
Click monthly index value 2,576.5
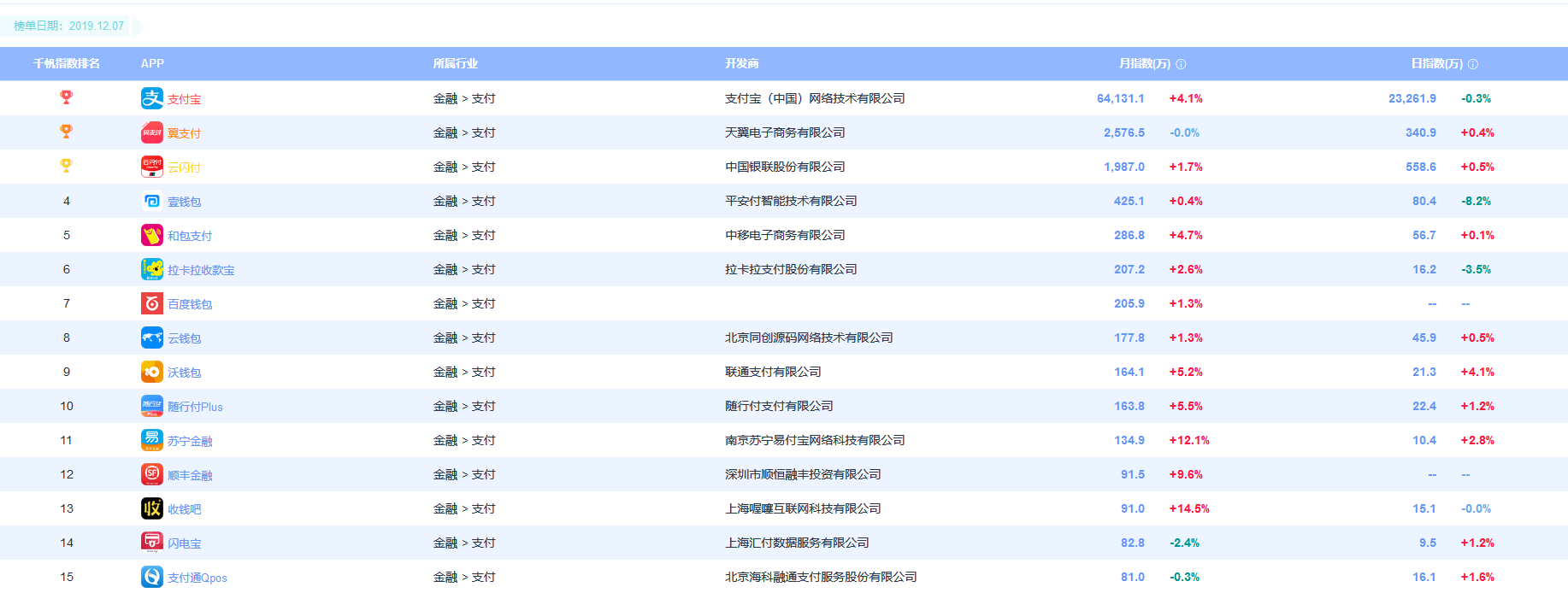[x=1124, y=132]
